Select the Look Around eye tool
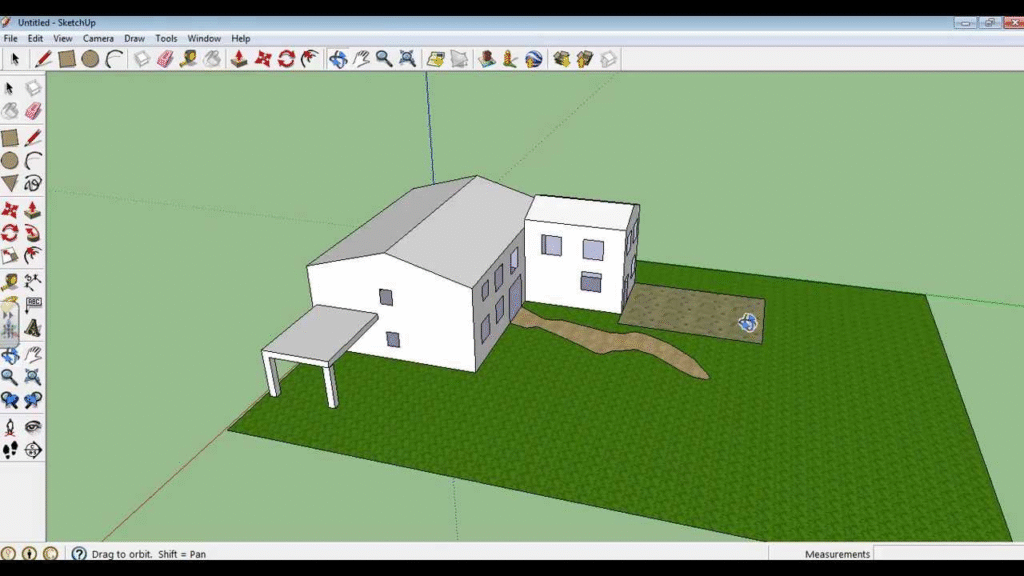Screen dimensions: 1024x576 (x=33, y=426)
